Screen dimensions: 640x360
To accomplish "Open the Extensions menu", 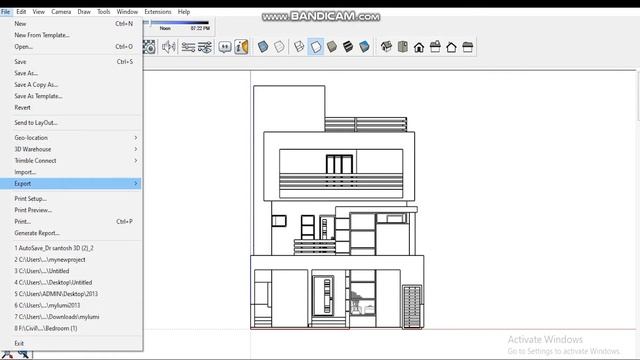I will 158,12.
